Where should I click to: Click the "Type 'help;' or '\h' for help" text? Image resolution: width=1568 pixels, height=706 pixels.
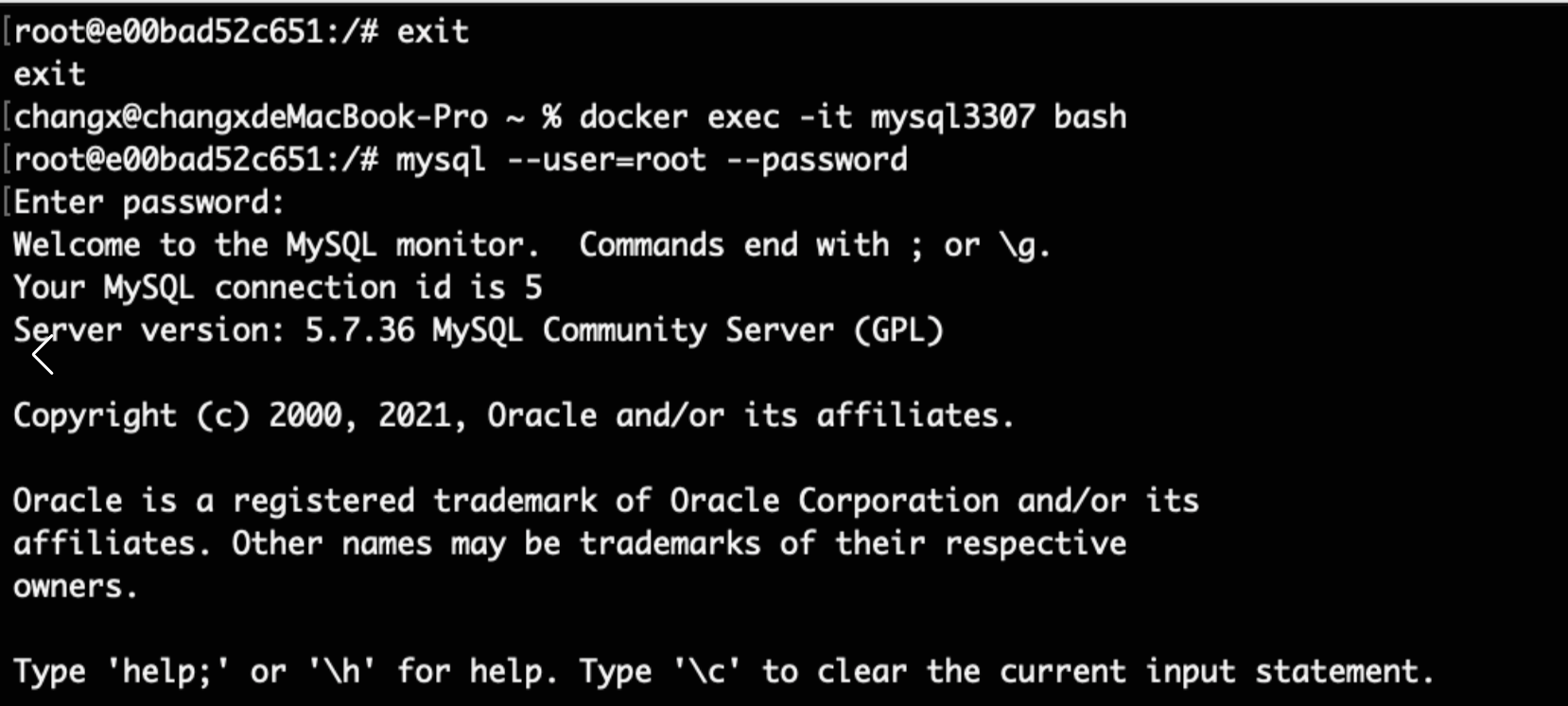pyautogui.click(x=285, y=672)
